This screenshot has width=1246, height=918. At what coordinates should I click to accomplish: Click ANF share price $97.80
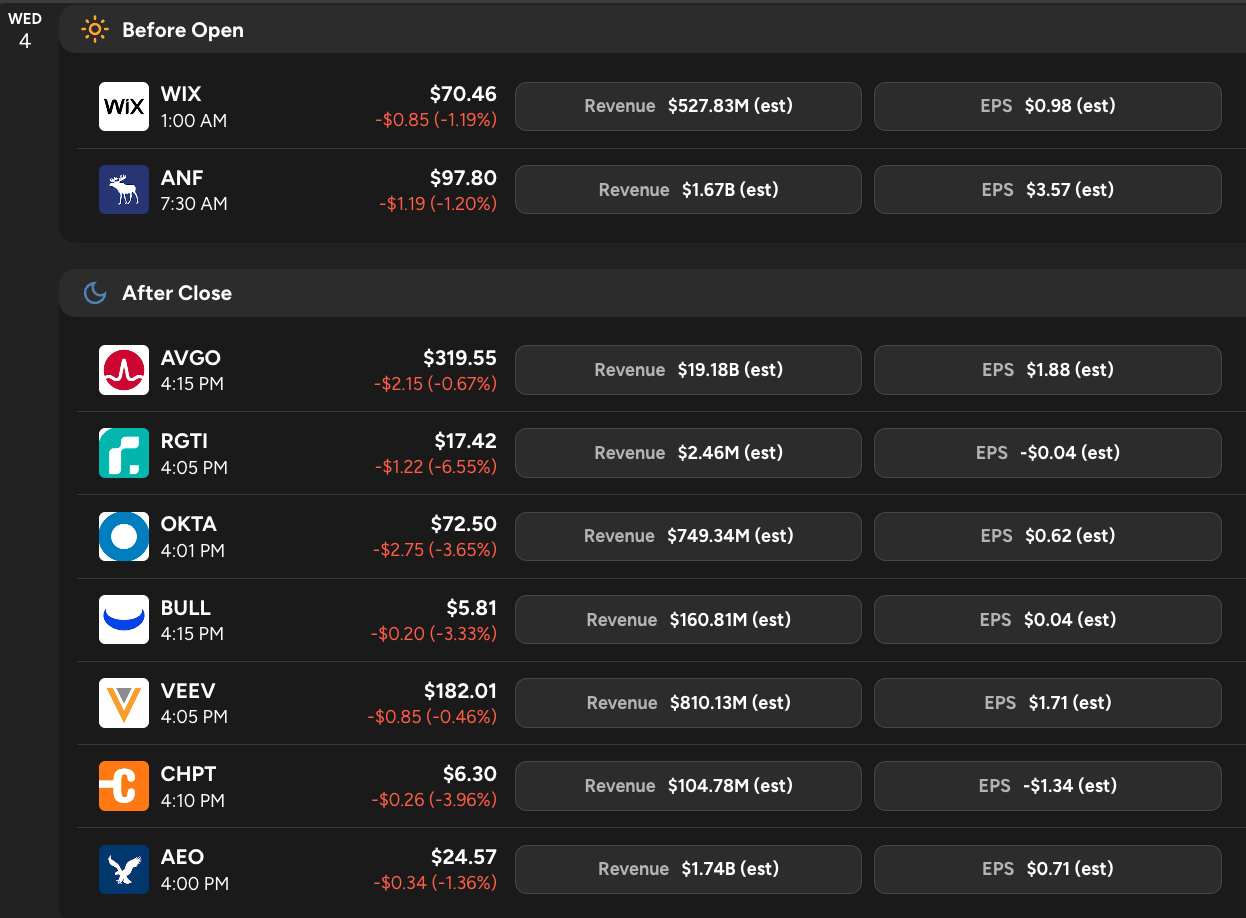tap(463, 178)
